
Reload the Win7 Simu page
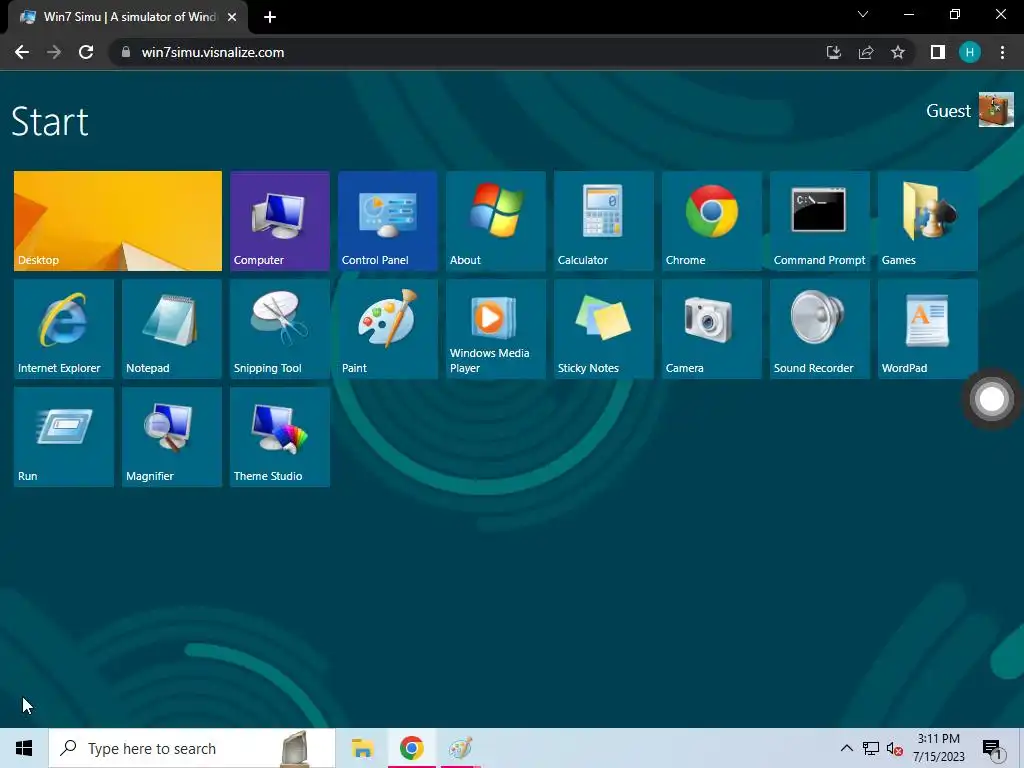[x=86, y=52]
